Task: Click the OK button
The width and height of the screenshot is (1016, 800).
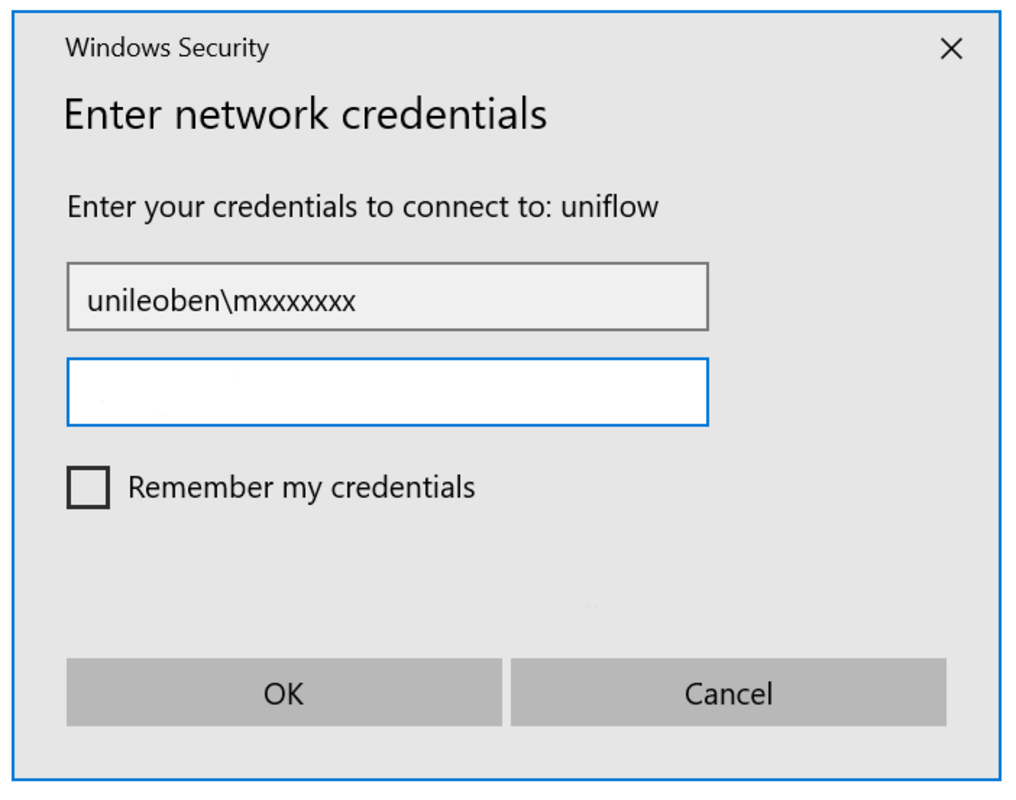Action: (284, 692)
